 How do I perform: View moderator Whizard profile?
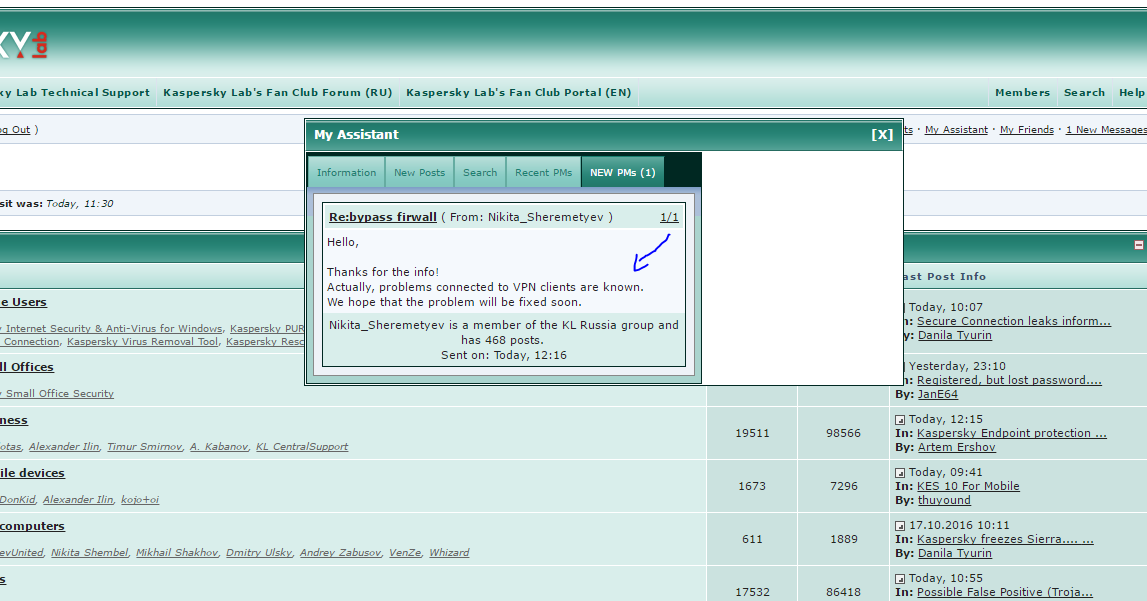pyautogui.click(x=449, y=553)
